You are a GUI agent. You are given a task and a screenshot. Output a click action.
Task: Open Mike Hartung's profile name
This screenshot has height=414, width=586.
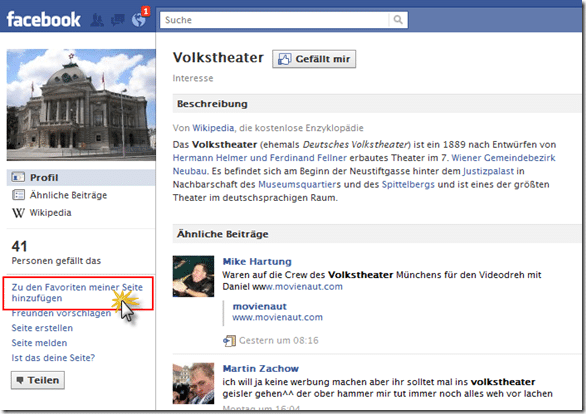point(257,262)
